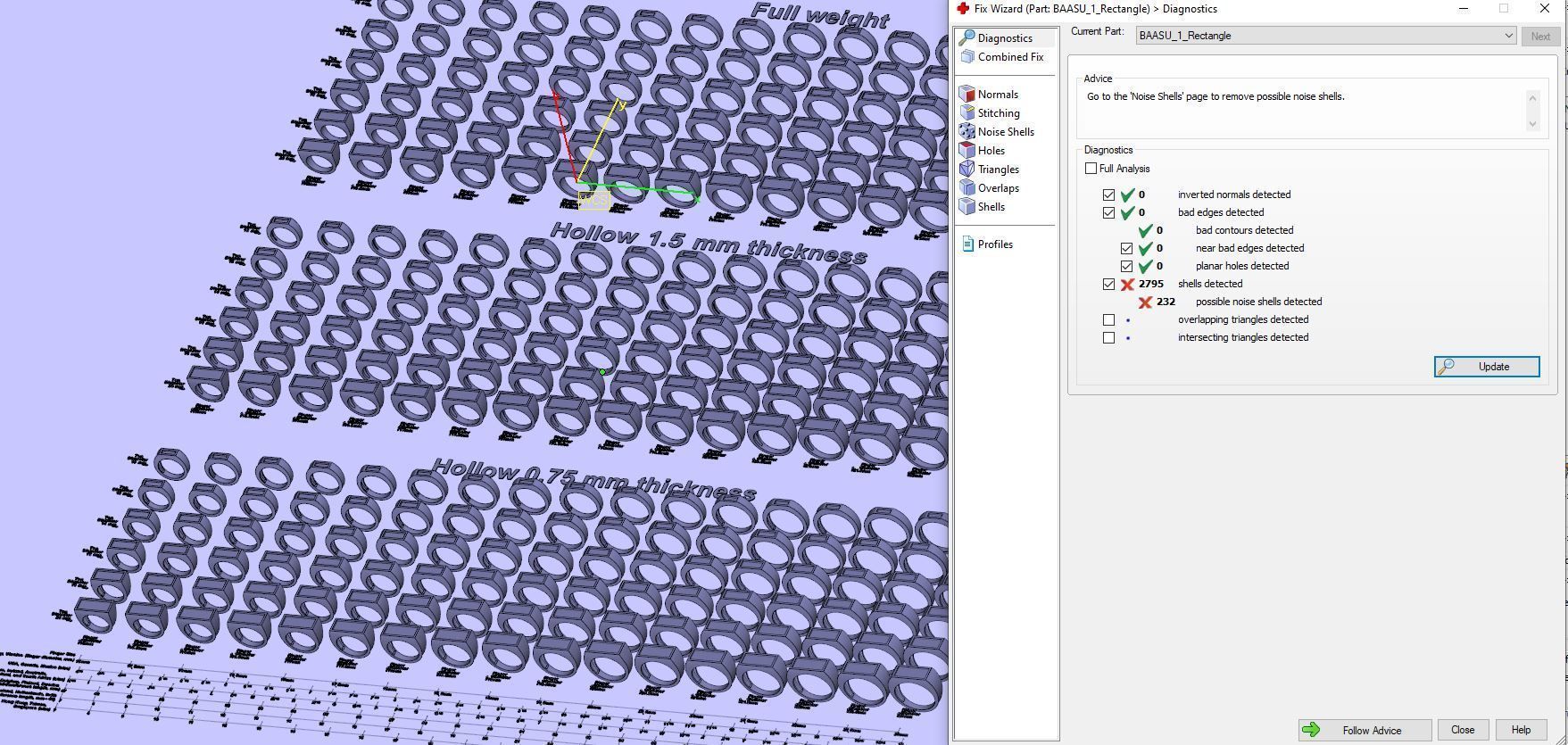Image resolution: width=1568 pixels, height=745 pixels.
Task: Click the Diagnostics magnifier icon in sidebar
Action: (967, 37)
